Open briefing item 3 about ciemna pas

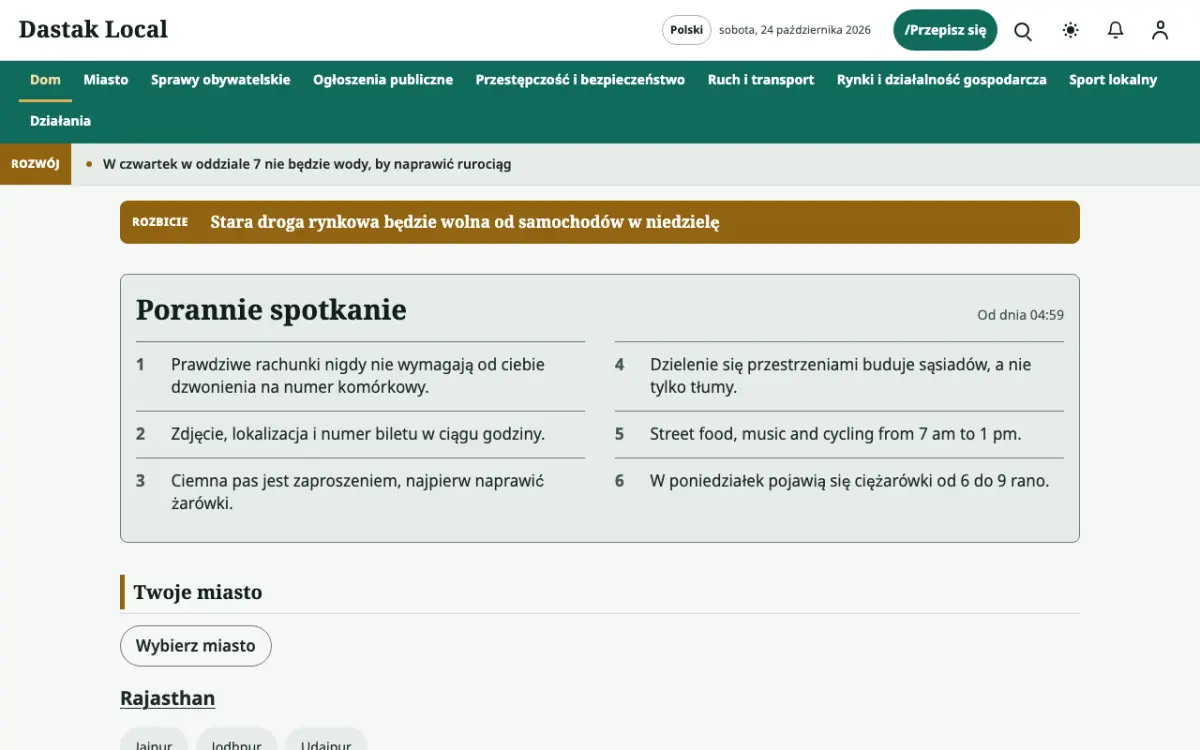tap(360, 492)
